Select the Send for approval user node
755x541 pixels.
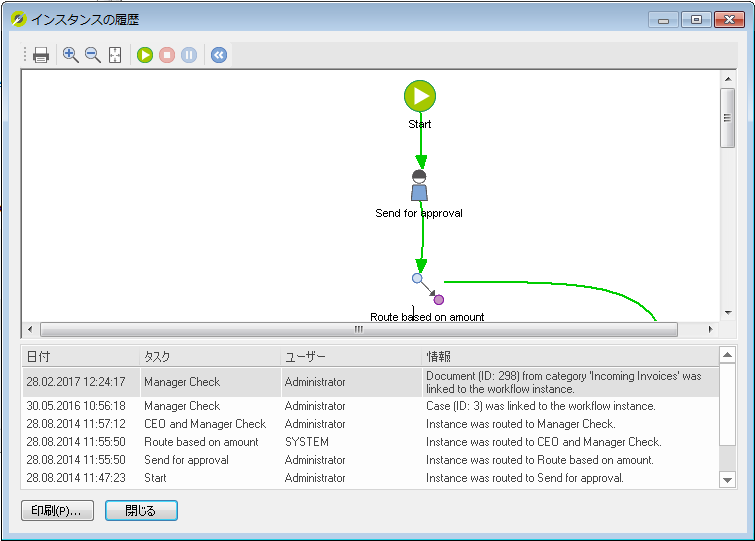pos(419,185)
